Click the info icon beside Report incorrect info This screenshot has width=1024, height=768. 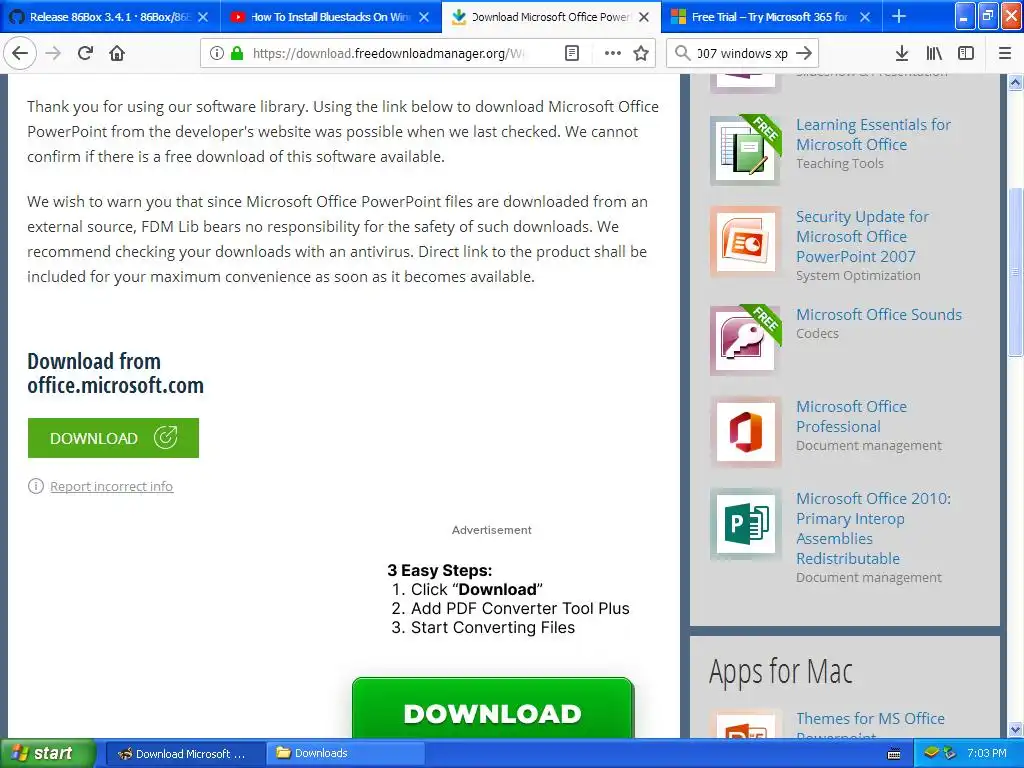click(x=35, y=486)
